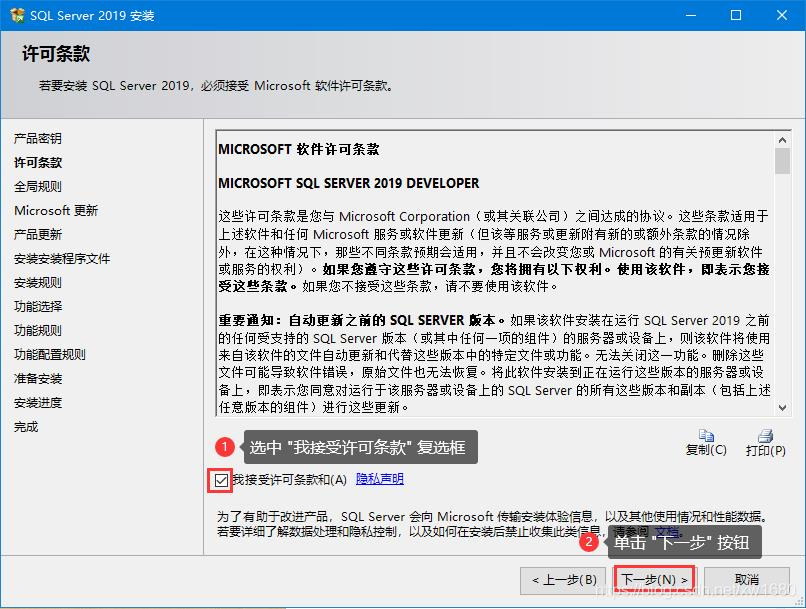Open the 隐私声明 link
Image resolution: width=806 pixels, height=609 pixels.
point(380,479)
